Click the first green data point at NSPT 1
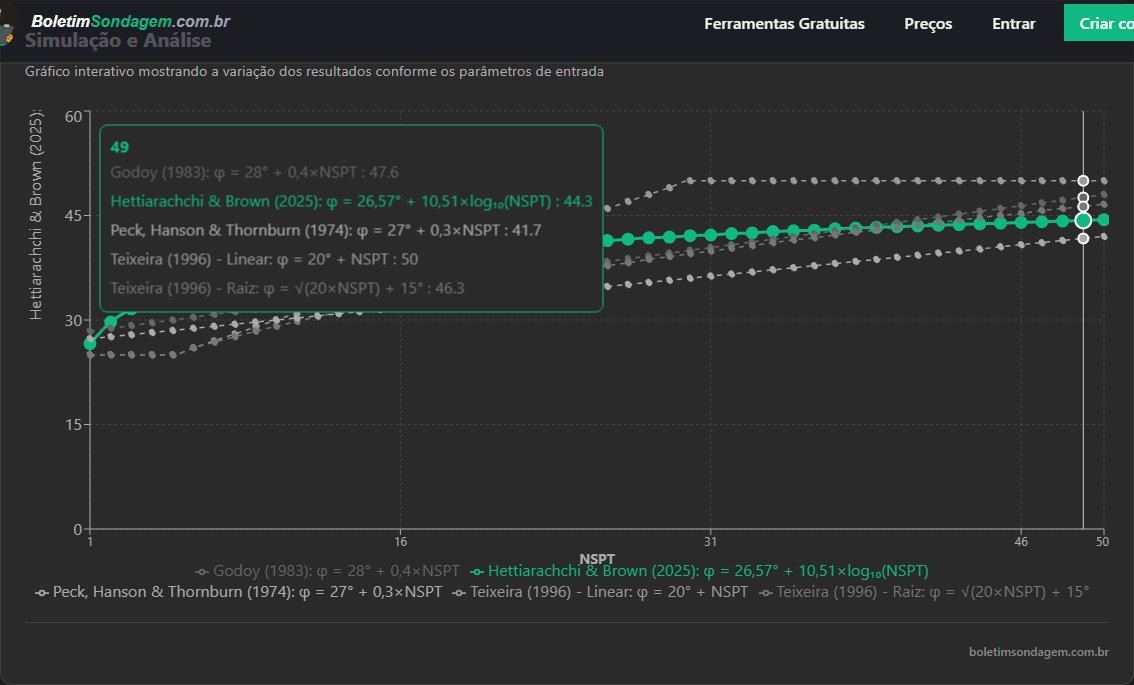 click(90, 343)
